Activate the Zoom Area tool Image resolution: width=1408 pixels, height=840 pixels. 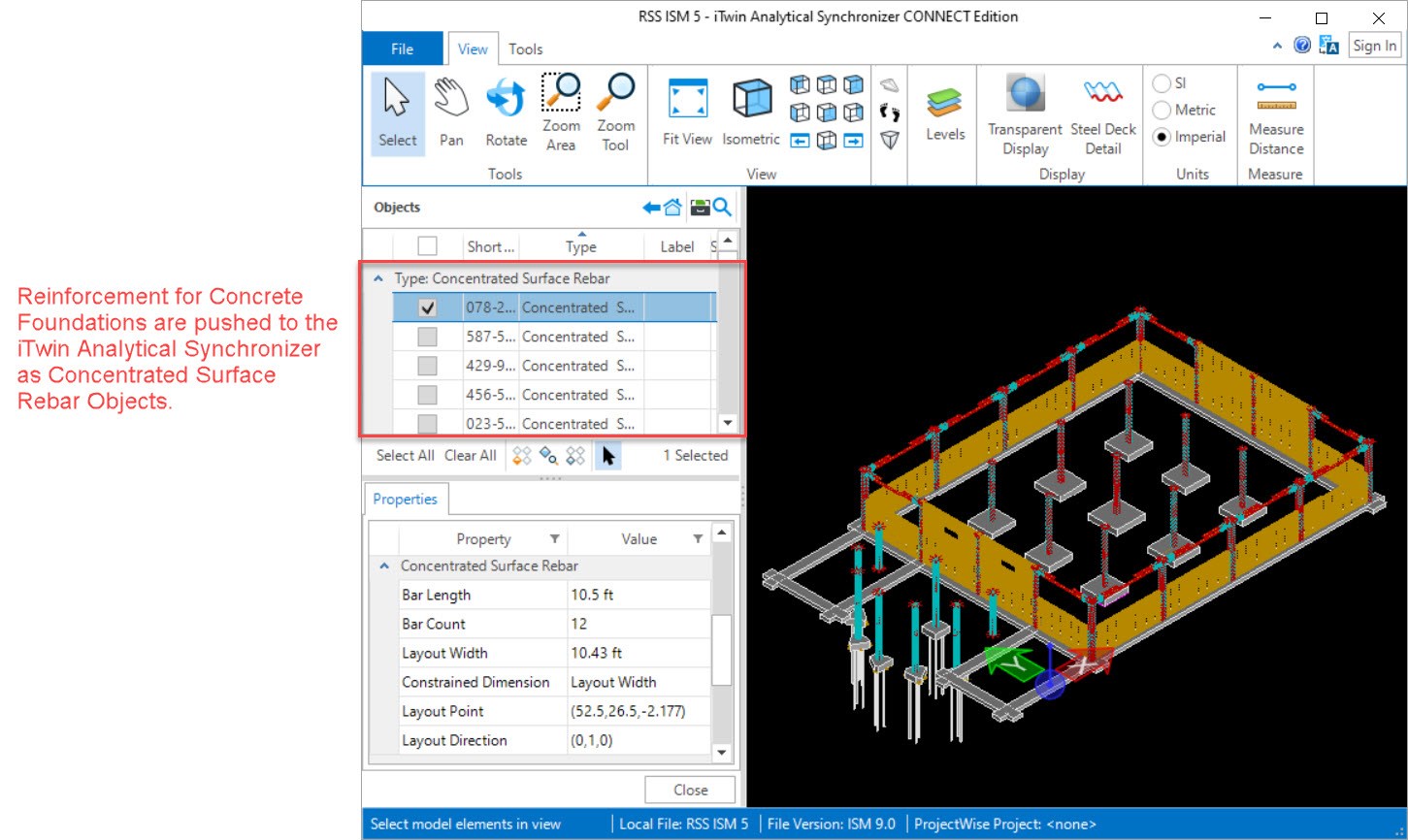(561, 113)
